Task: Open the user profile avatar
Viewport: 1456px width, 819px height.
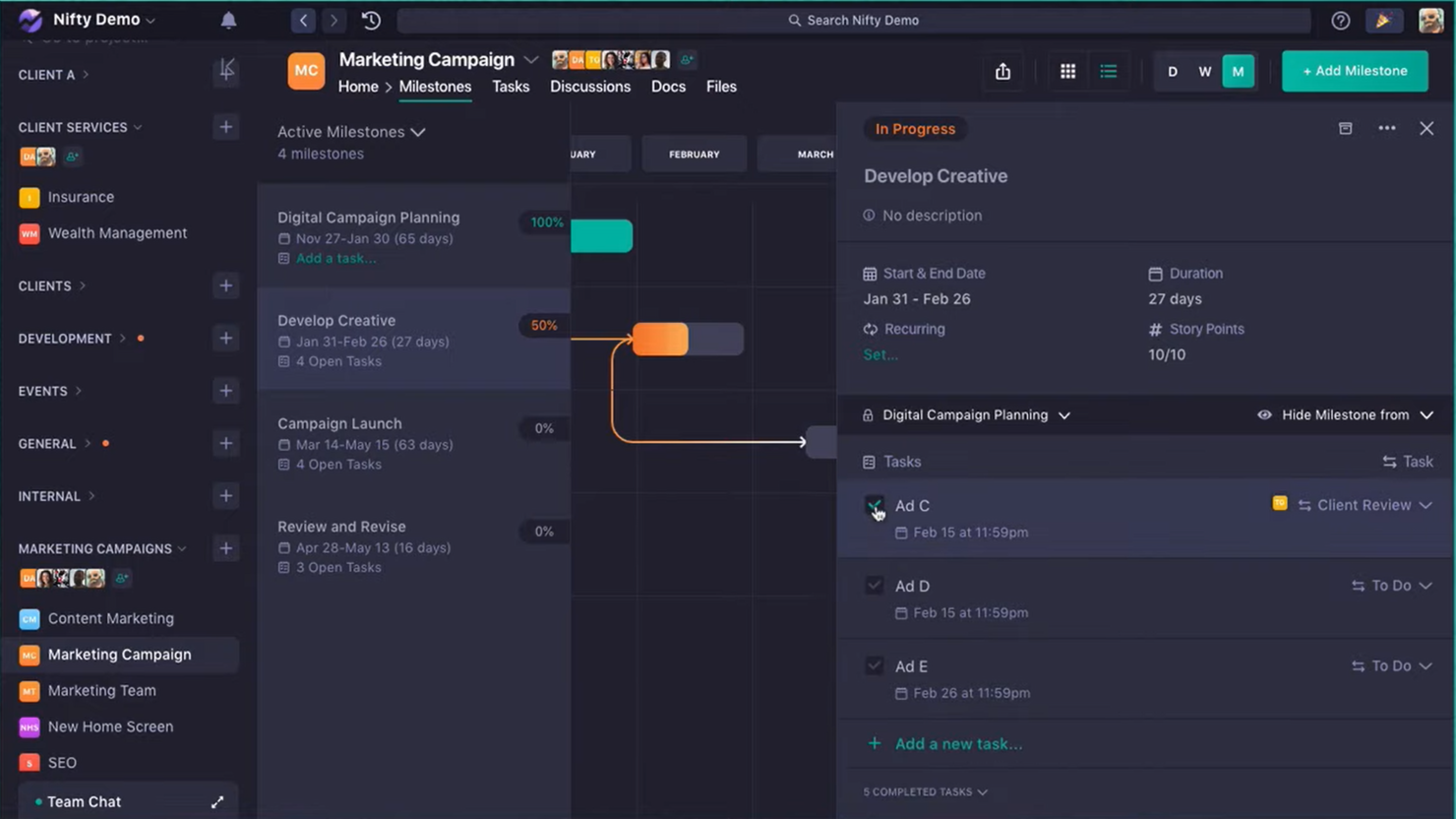Action: pyautogui.click(x=1430, y=20)
